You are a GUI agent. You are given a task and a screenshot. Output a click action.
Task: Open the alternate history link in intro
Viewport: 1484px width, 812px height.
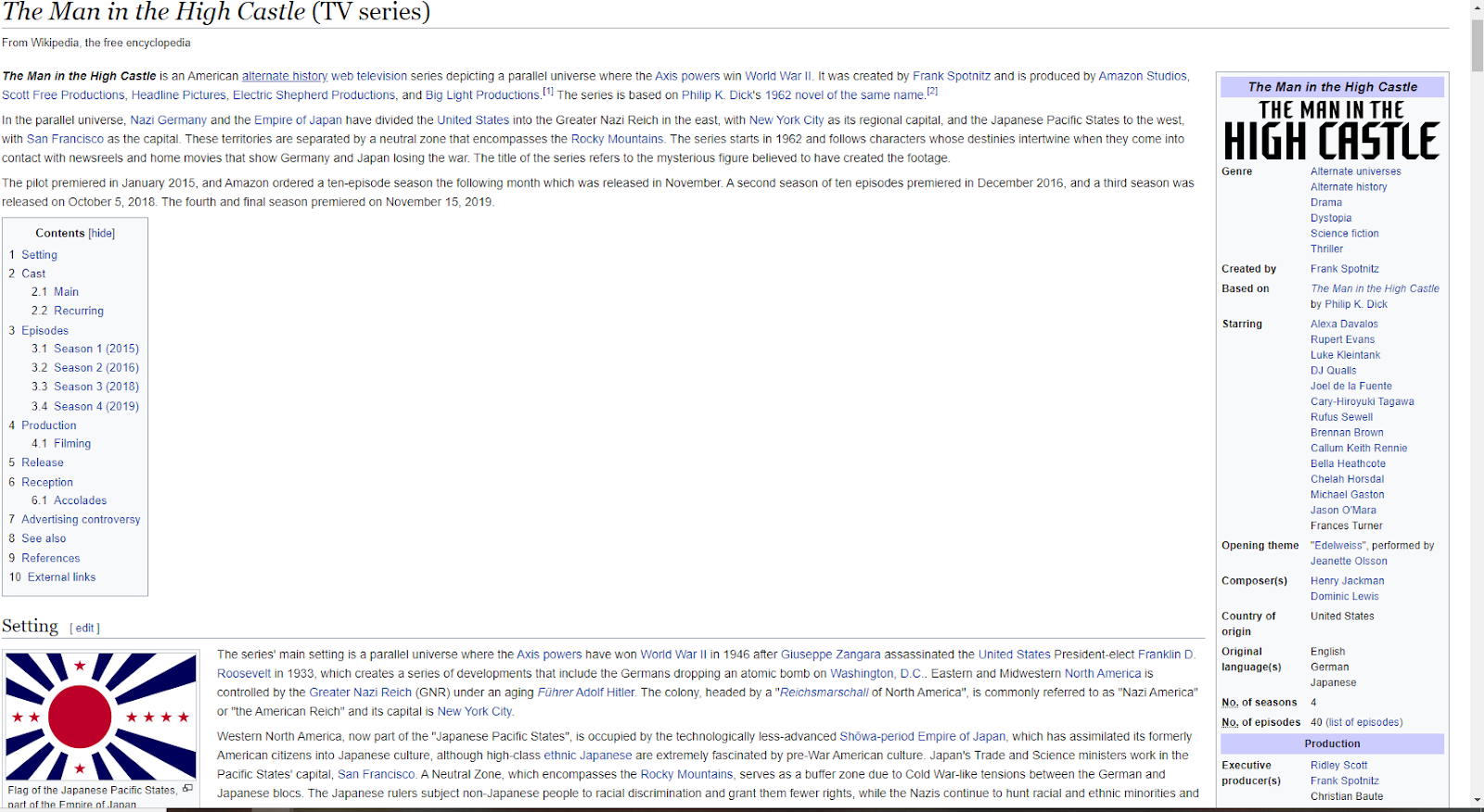point(285,76)
